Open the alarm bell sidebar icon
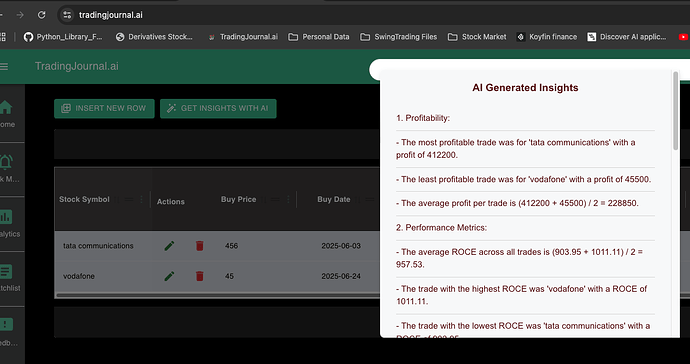 pyautogui.click(x=6, y=162)
